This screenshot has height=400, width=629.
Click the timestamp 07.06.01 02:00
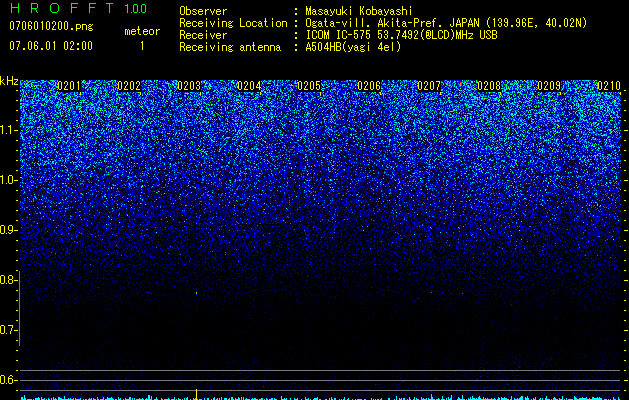pyautogui.click(x=51, y=46)
